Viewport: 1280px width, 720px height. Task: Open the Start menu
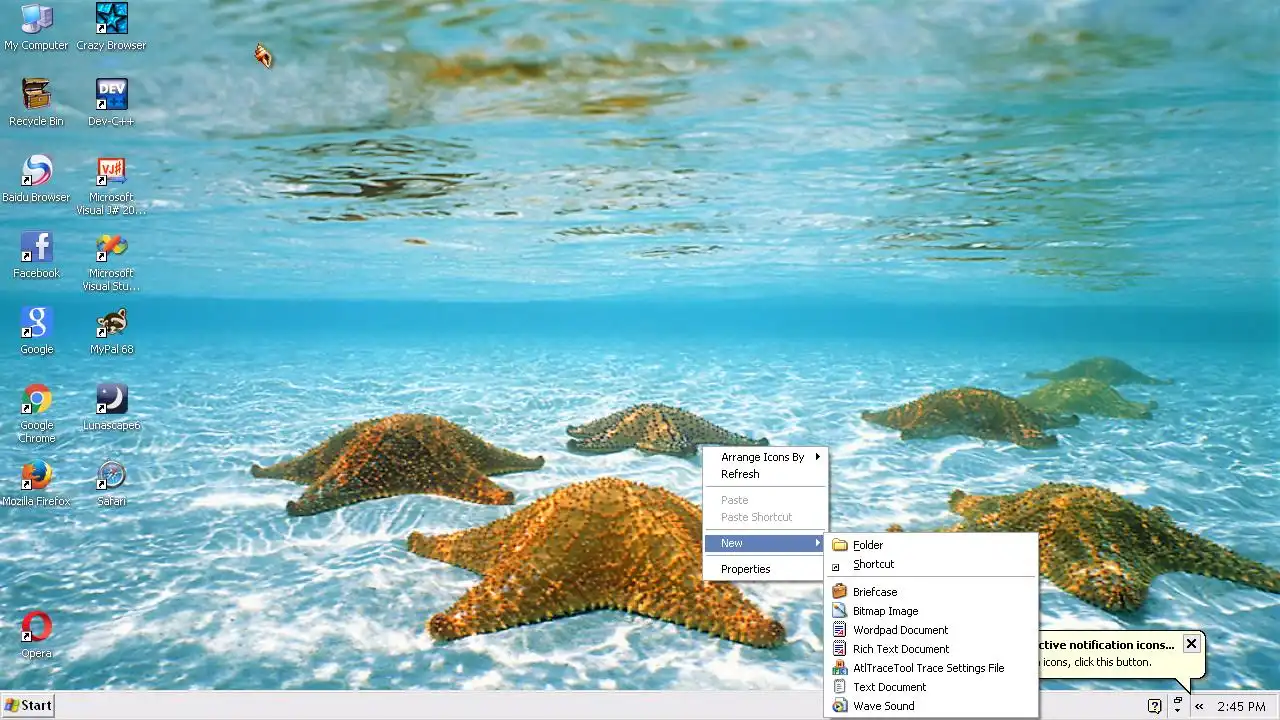(28, 706)
